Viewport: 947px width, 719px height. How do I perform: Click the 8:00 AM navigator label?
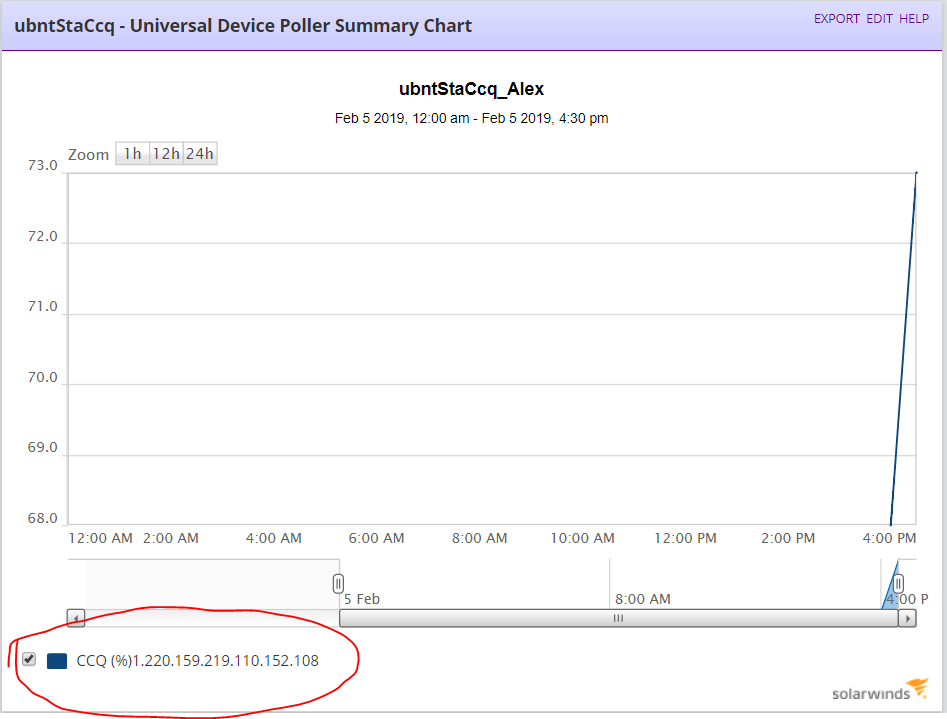click(x=643, y=599)
